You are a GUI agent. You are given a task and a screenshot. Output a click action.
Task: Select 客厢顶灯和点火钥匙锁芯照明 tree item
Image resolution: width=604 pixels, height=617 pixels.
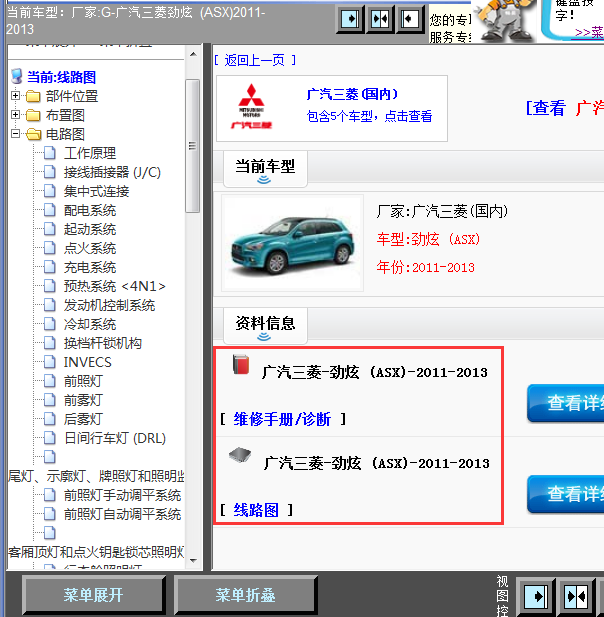tap(96, 552)
